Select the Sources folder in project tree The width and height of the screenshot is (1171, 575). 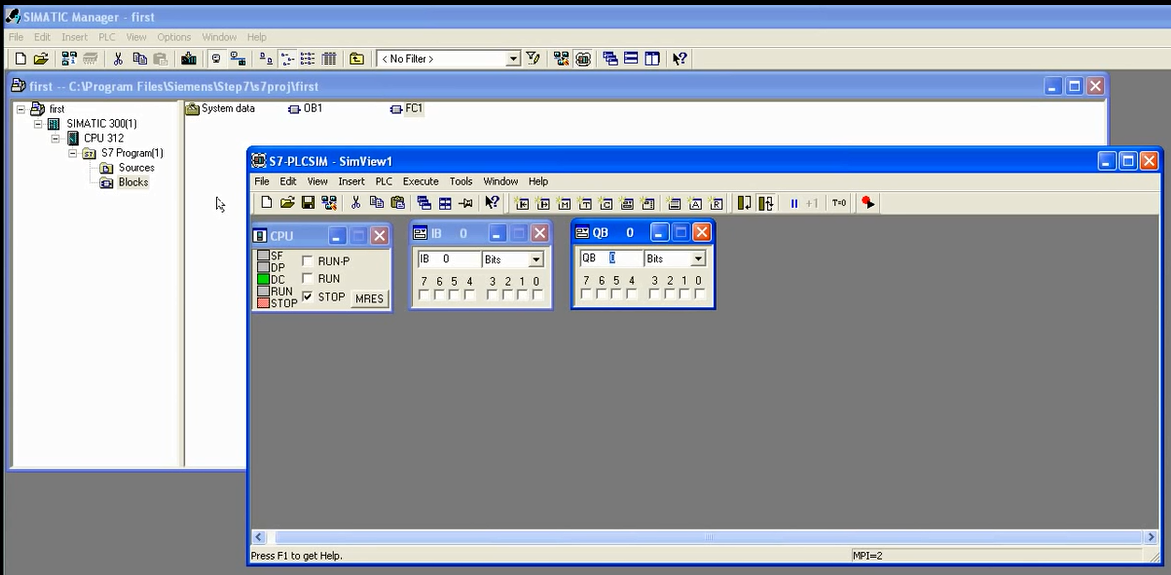pyautogui.click(x=128, y=167)
